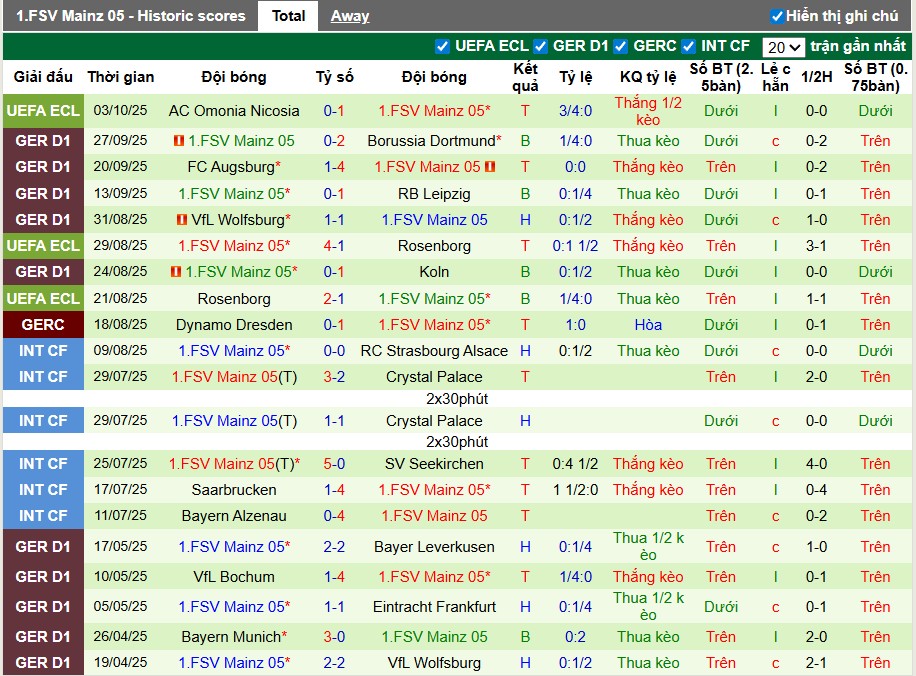
Task: Open the Borussia Dortmund team page
Action: [x=431, y=141]
